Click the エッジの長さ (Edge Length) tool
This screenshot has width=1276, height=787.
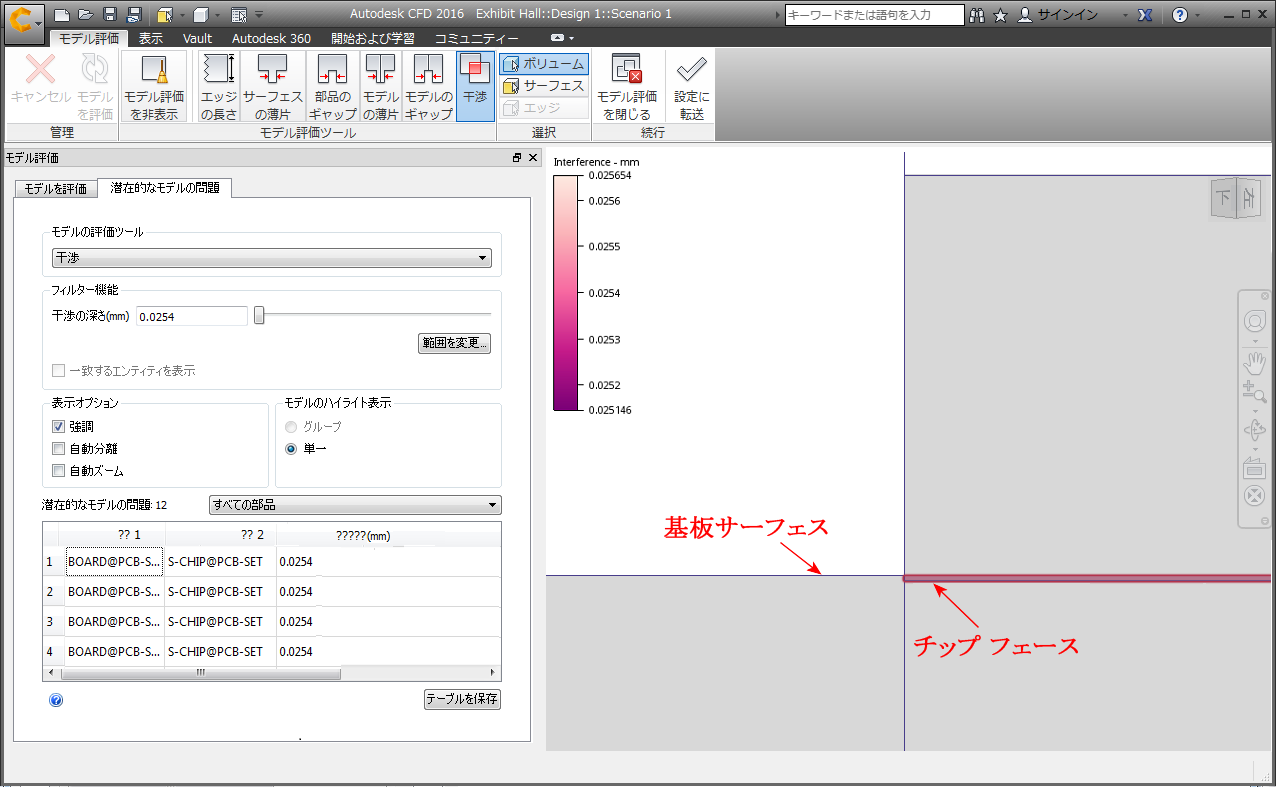pos(219,86)
